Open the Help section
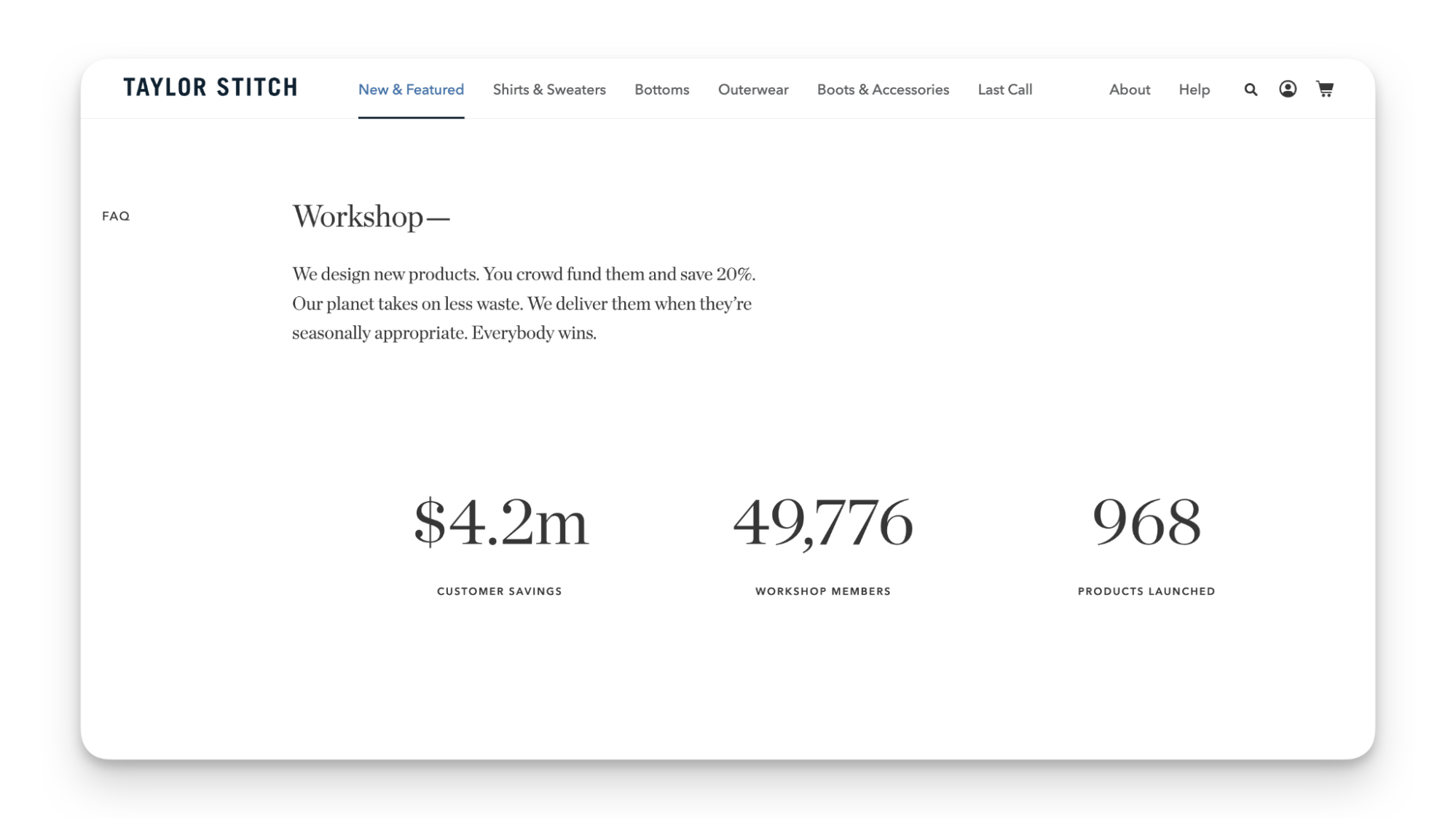Viewport: 1456px width, 819px height. click(1194, 89)
